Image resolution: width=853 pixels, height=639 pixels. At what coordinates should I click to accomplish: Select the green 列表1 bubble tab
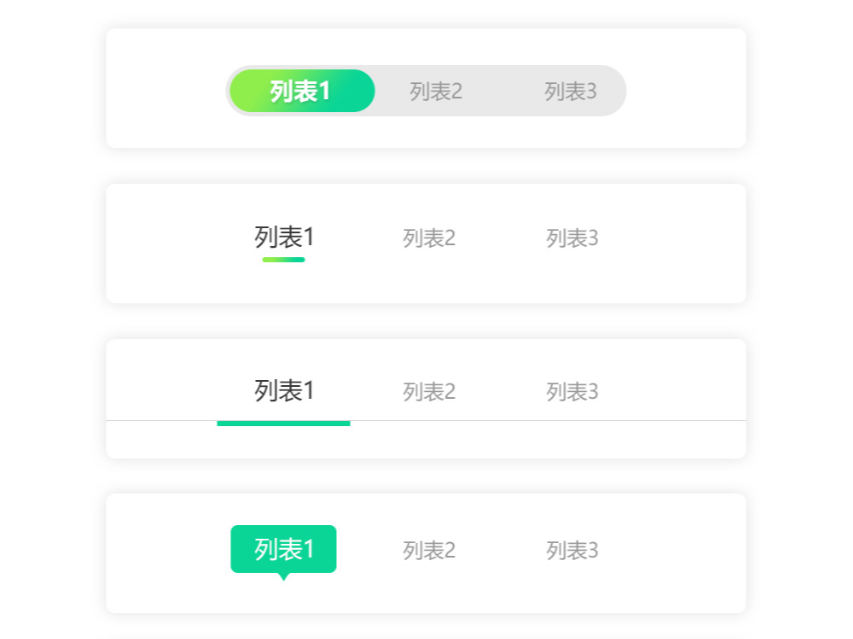[283, 549]
